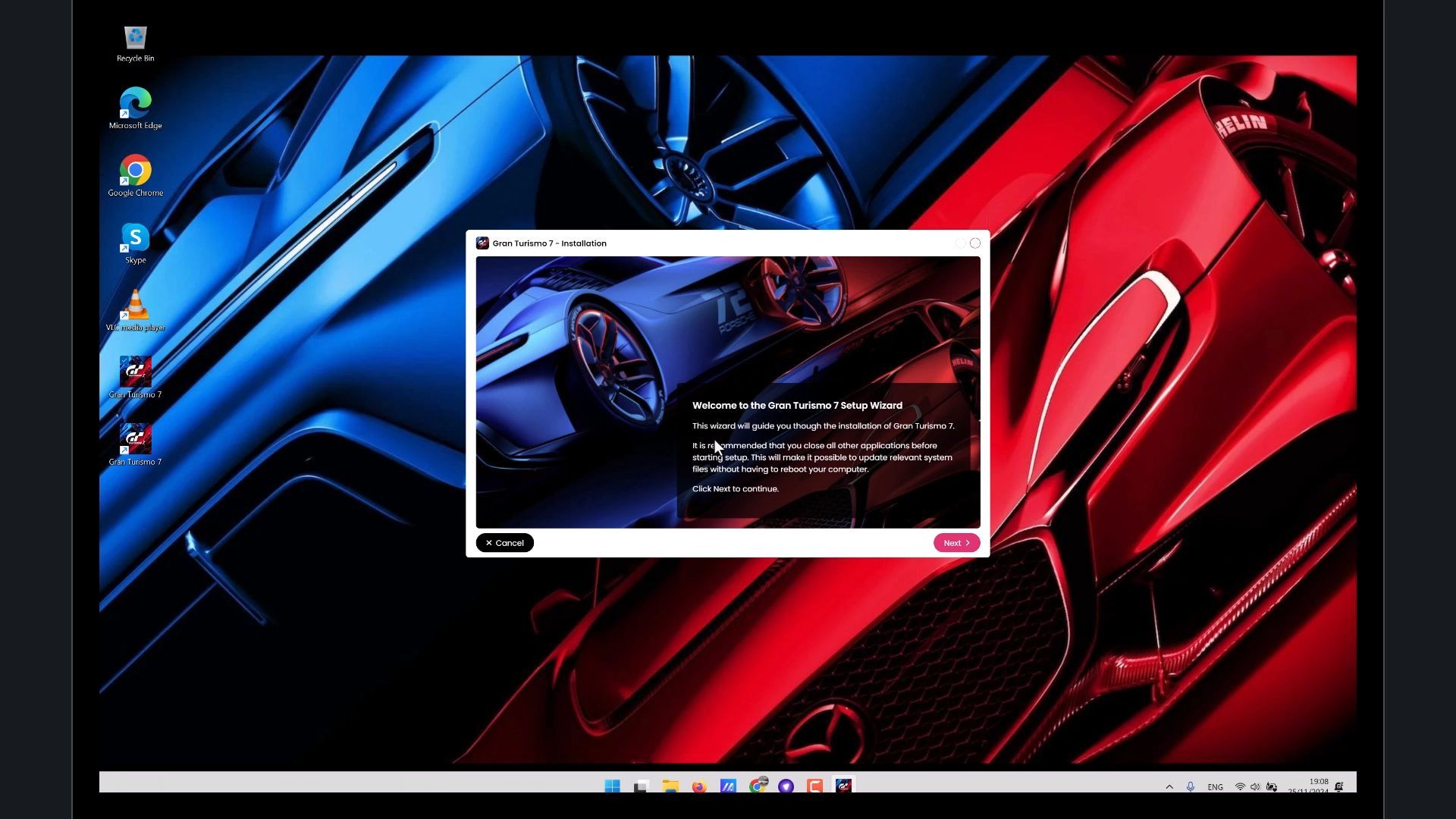Open the ENG language switcher
Screen dimensions: 1456x819
coord(1215,787)
